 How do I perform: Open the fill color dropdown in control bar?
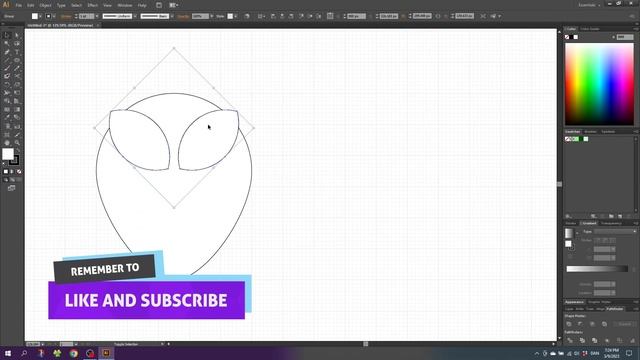click(x=40, y=16)
